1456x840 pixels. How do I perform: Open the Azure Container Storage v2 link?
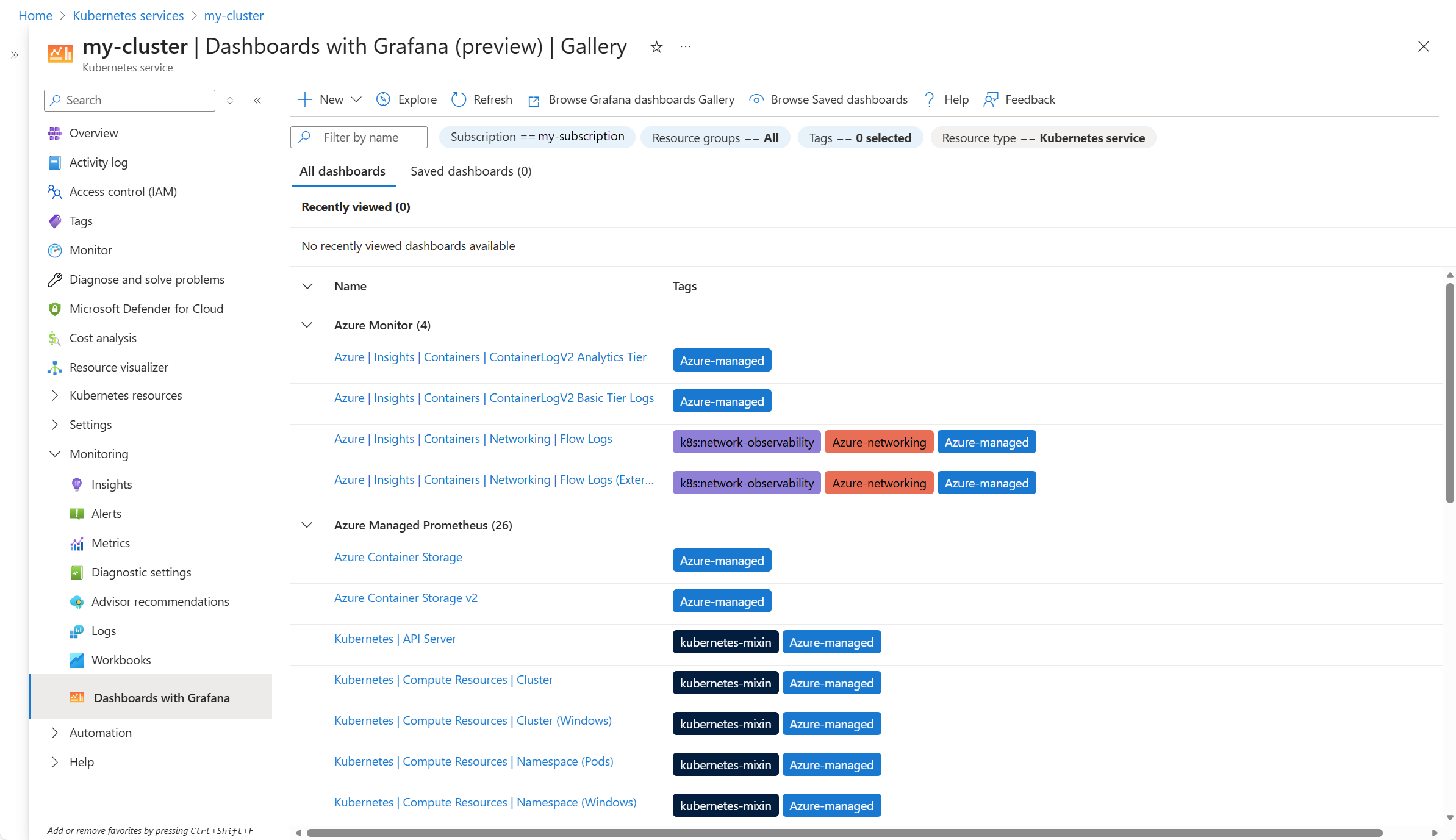point(406,598)
